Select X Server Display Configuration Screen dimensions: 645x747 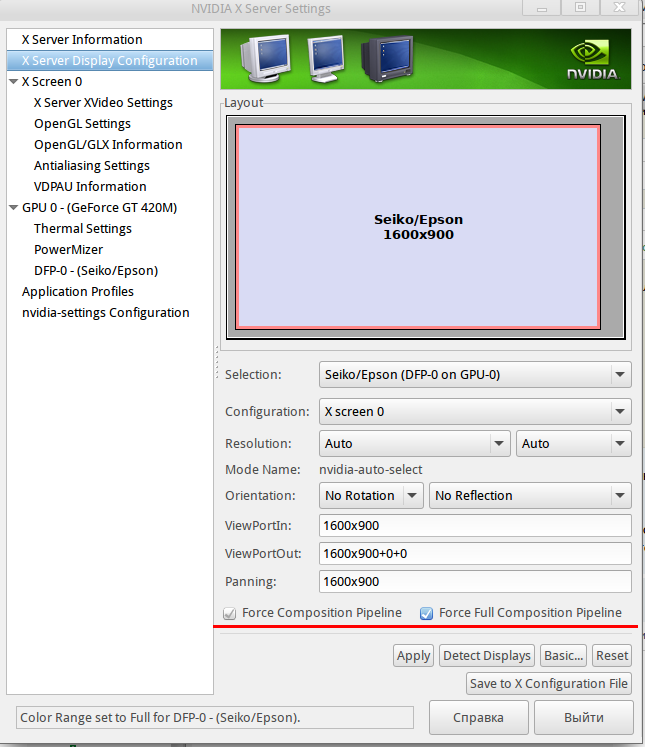click(110, 61)
